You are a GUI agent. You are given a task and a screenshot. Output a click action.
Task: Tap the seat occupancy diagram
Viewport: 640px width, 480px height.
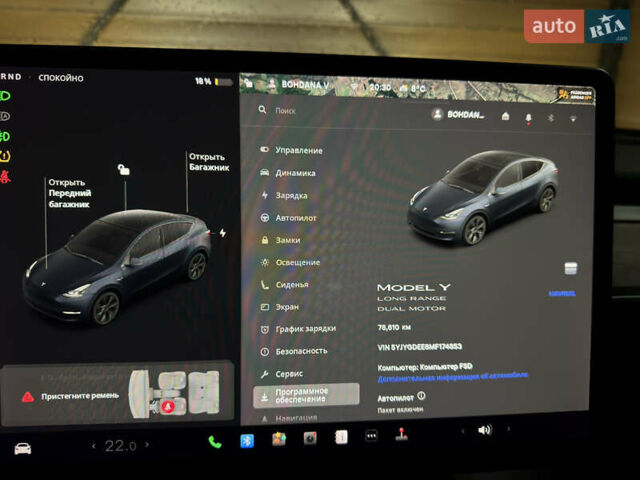(x=174, y=394)
